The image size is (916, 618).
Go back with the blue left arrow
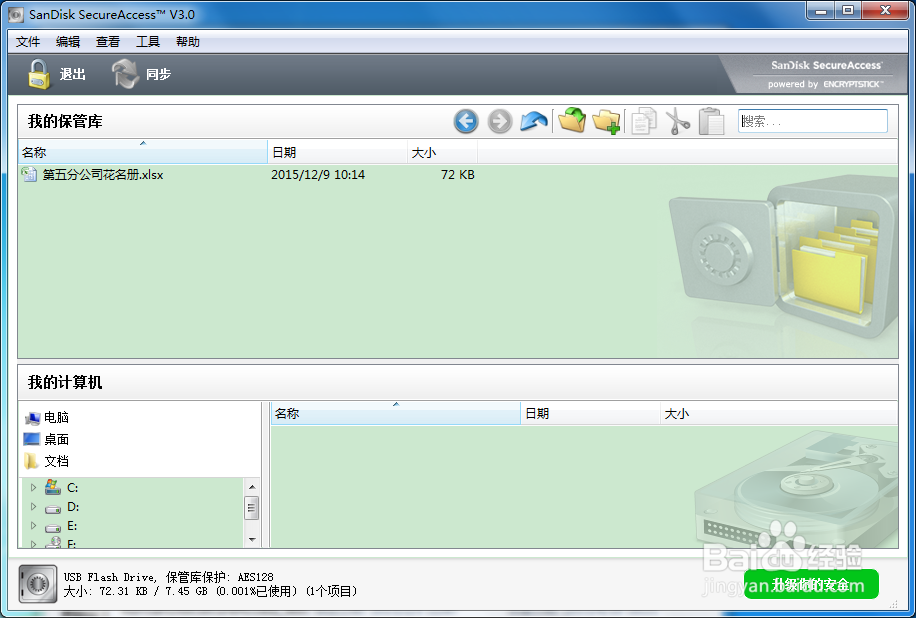pyautogui.click(x=466, y=121)
